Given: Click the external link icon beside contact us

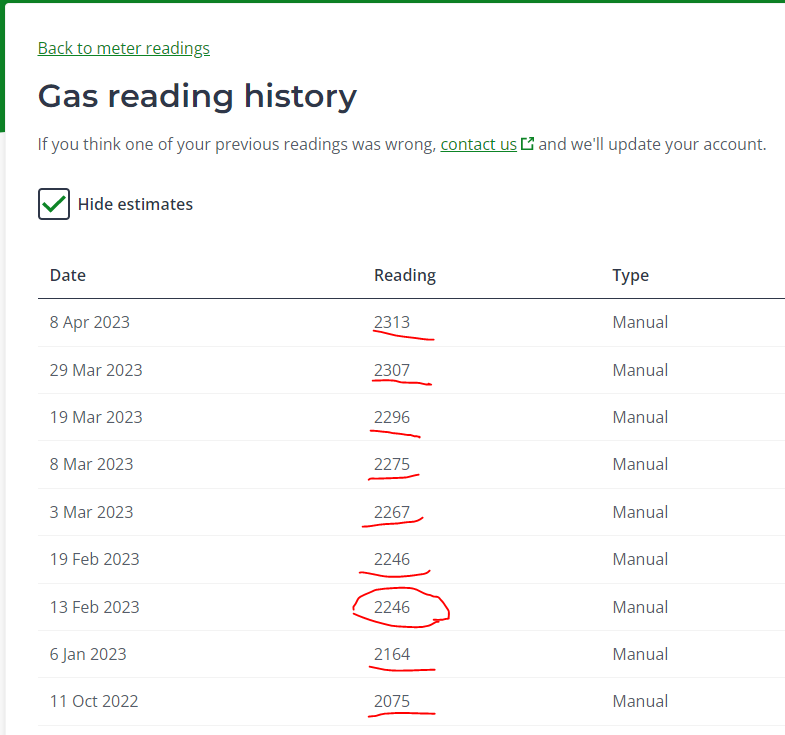Looking at the screenshot, I should tap(527, 144).
